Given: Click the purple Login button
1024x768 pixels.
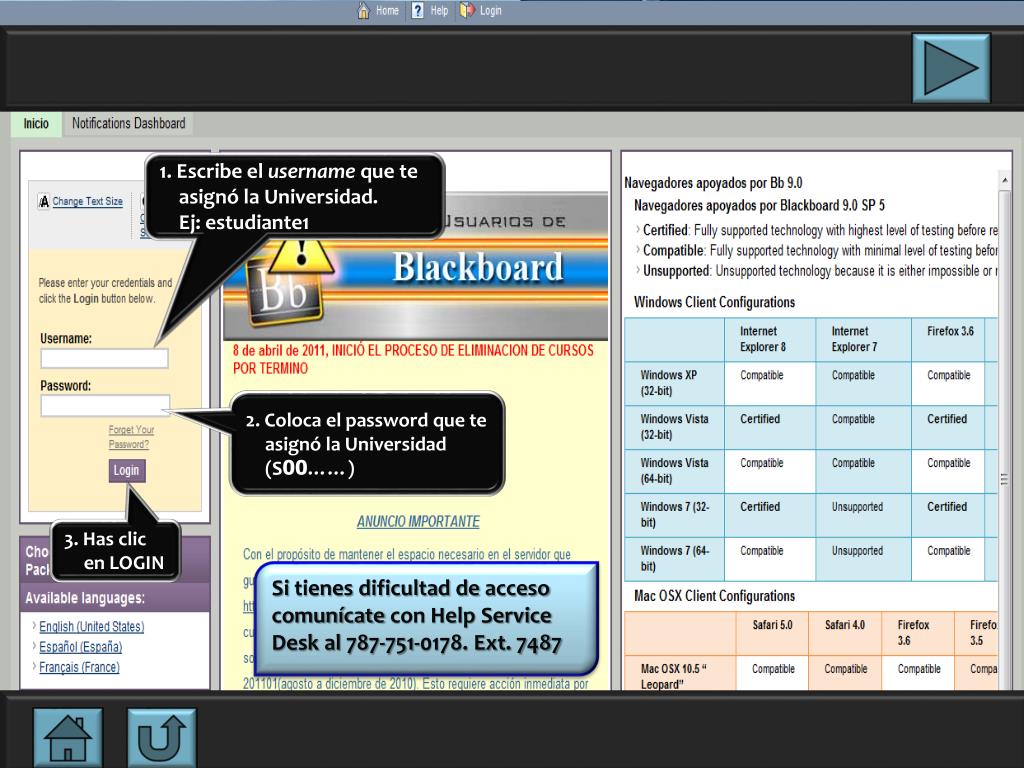Looking at the screenshot, I should click(x=127, y=470).
